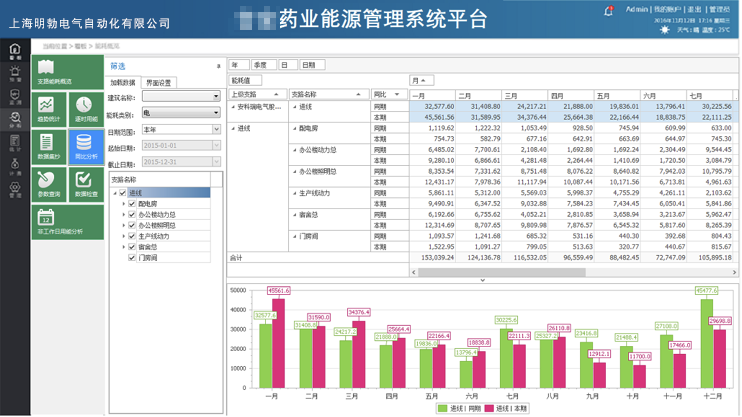742x417 pixels.
Task: Open the notification bell alerts
Action: (x=609, y=11)
